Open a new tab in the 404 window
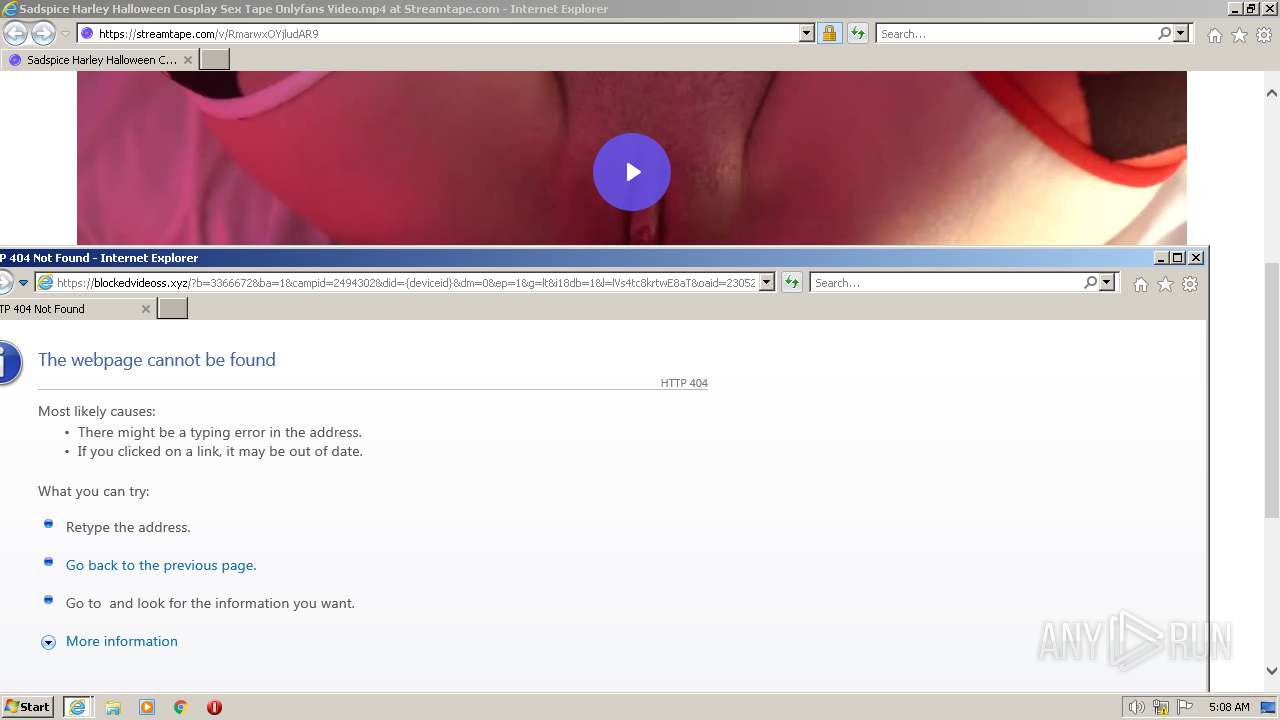This screenshot has width=1280, height=720. pyautogui.click(x=173, y=309)
